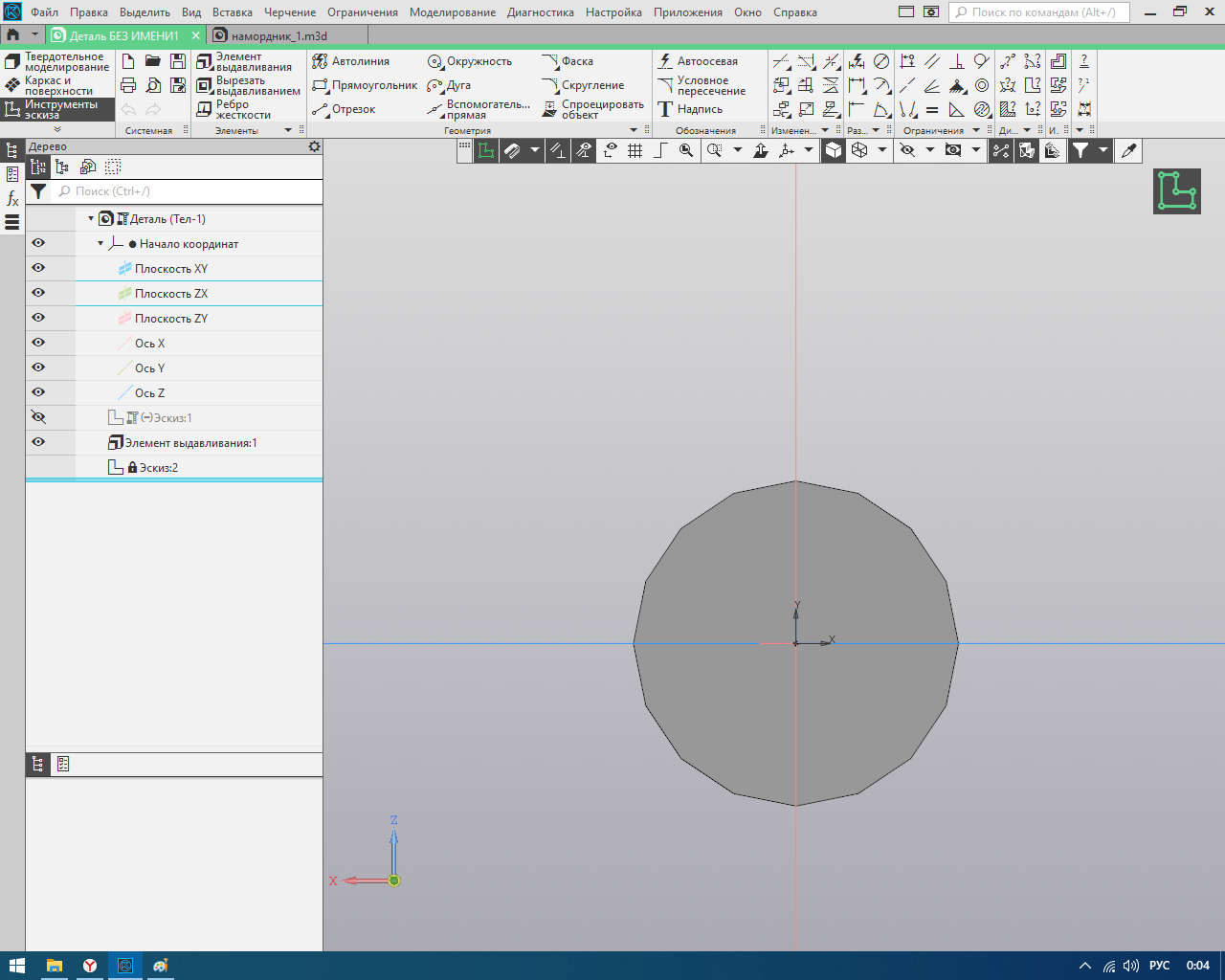Expand the Элементы panel dropdown
The image size is (1225, 980).
(x=288, y=130)
